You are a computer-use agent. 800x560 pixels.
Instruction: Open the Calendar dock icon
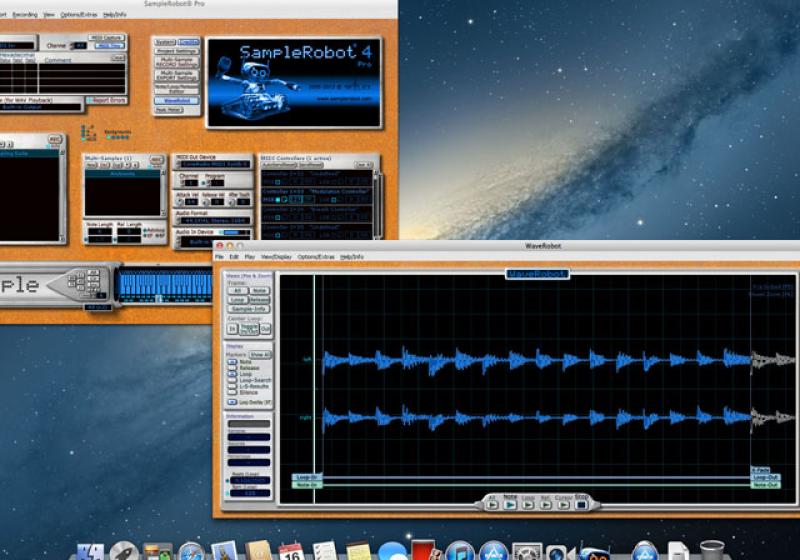point(291,551)
